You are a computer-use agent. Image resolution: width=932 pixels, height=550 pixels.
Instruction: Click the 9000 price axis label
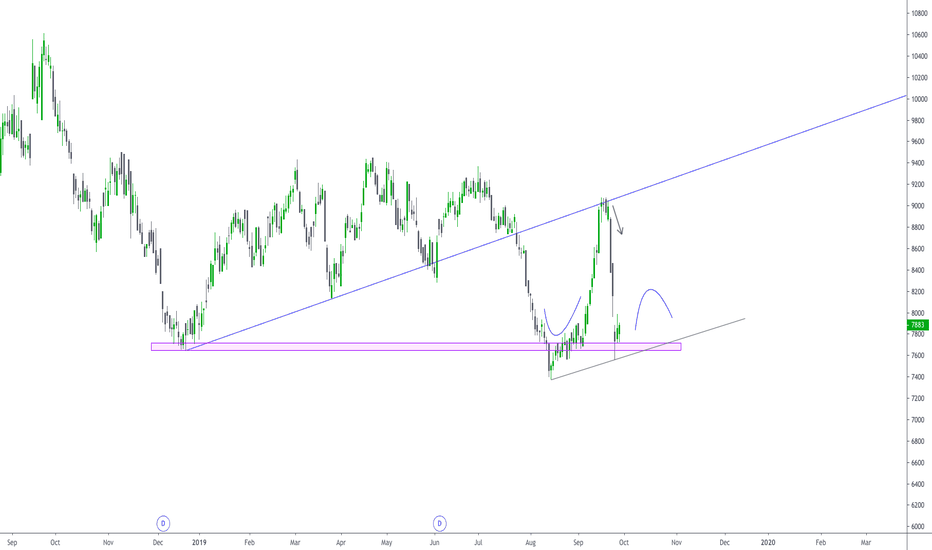point(919,206)
